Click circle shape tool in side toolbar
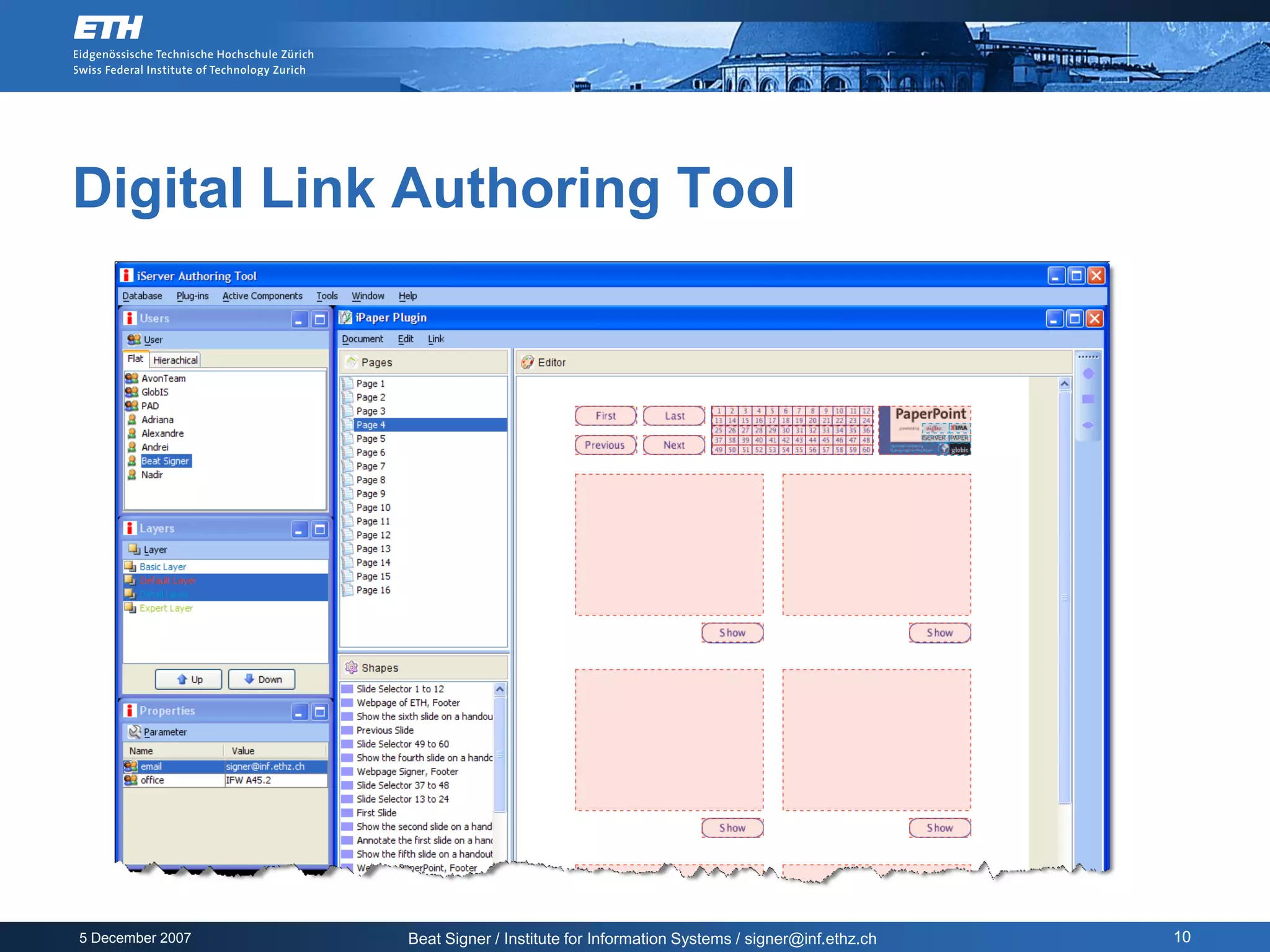1270x952 pixels. pyautogui.click(x=1088, y=374)
